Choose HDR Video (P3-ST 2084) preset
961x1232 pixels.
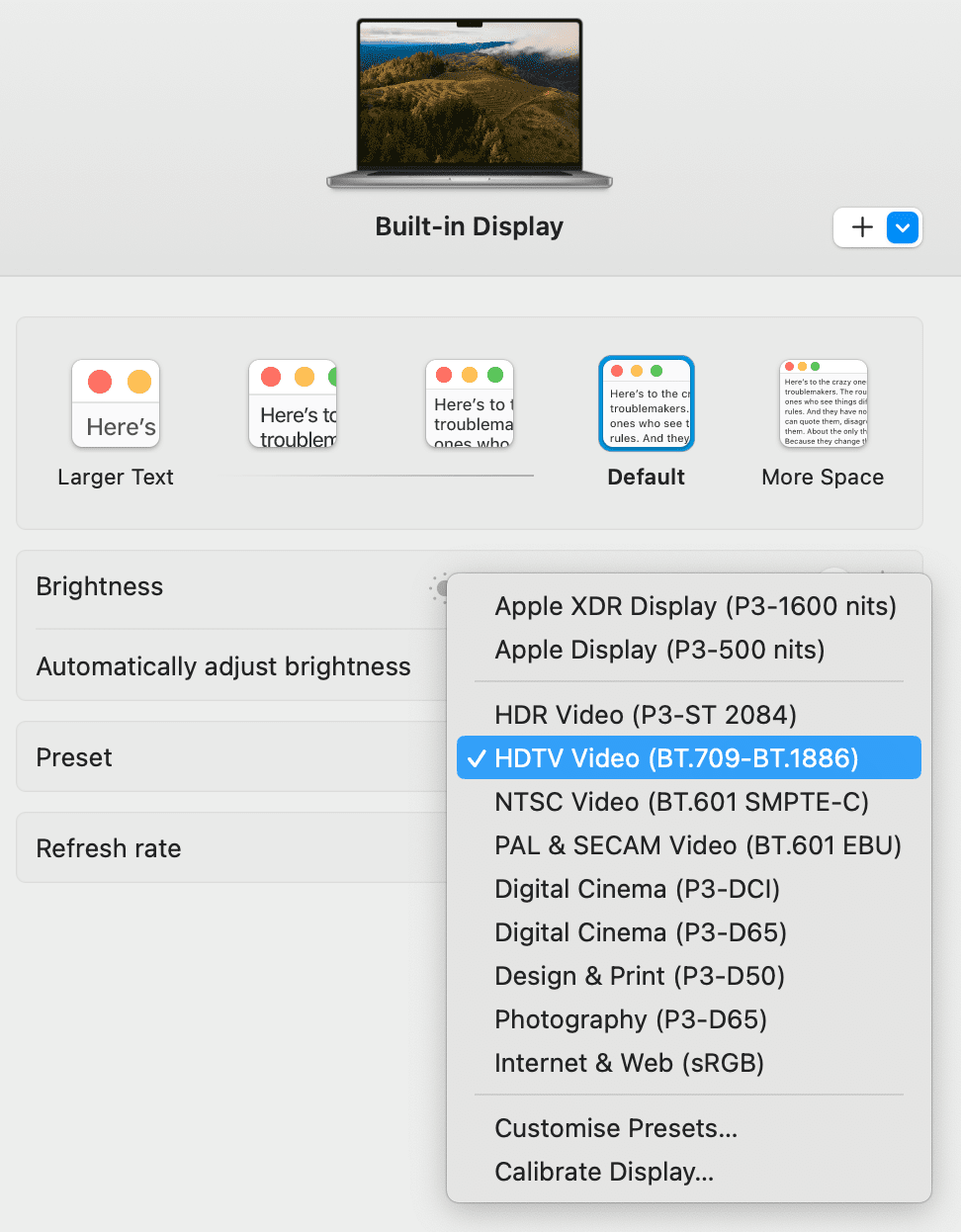pos(643,714)
